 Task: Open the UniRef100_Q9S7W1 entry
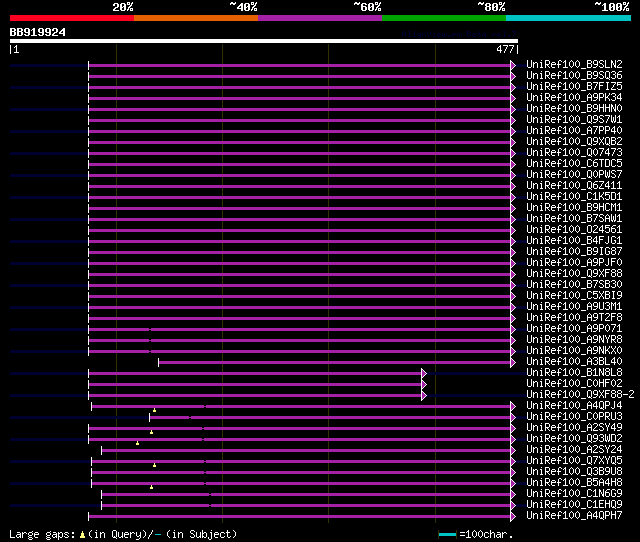574,120
